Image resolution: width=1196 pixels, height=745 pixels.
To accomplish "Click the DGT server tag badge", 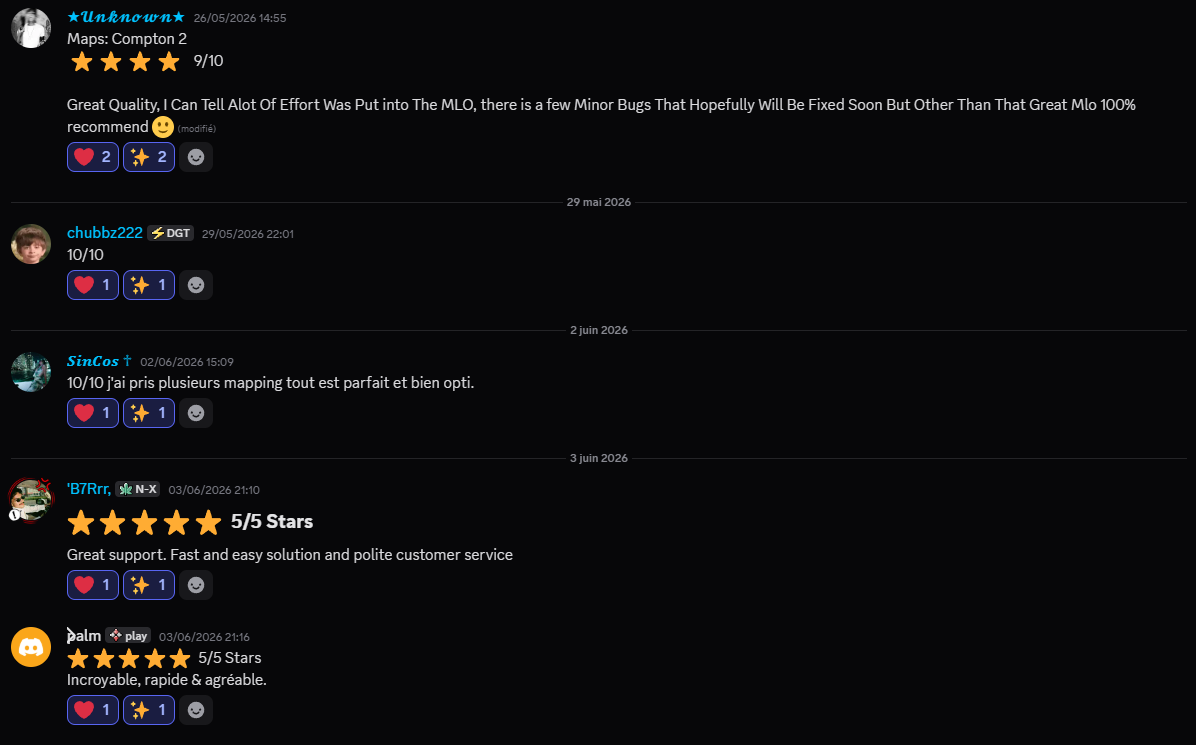I will (x=171, y=233).
